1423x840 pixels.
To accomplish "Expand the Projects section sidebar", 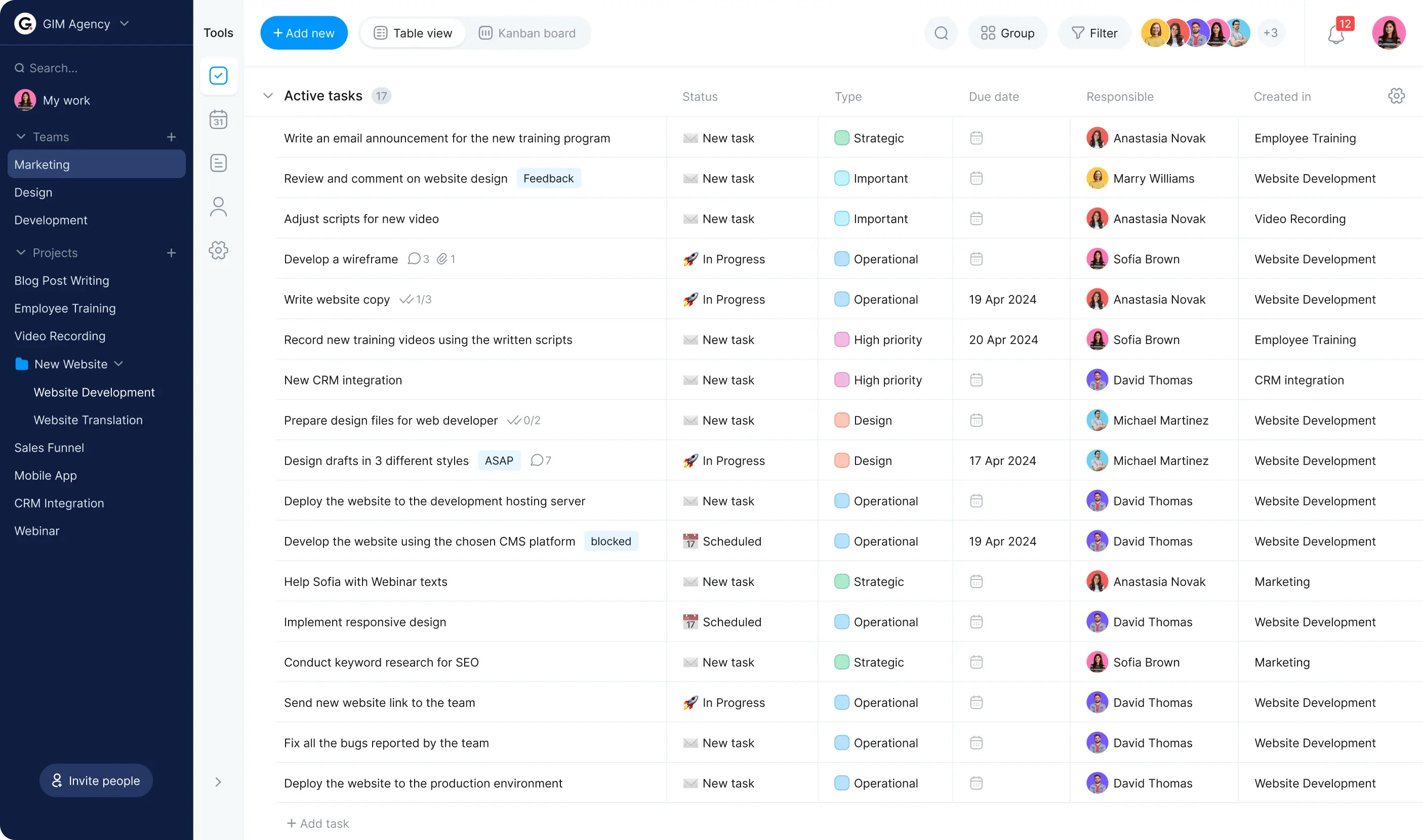I will click(22, 253).
